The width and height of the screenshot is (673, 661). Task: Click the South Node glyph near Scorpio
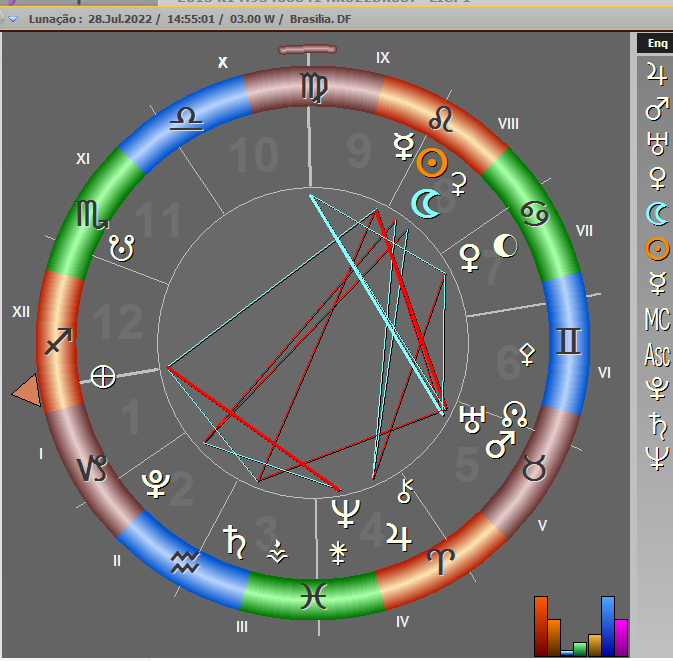point(122,248)
